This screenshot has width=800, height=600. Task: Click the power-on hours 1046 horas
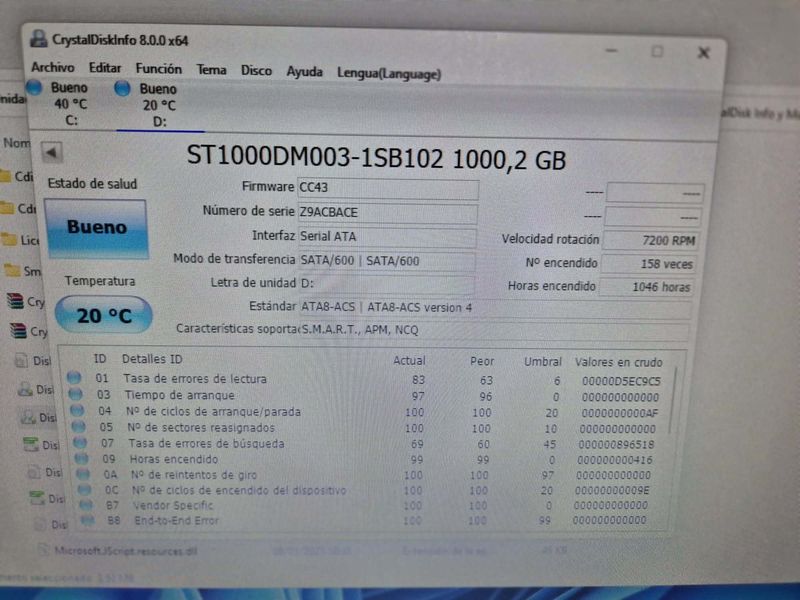[645, 287]
